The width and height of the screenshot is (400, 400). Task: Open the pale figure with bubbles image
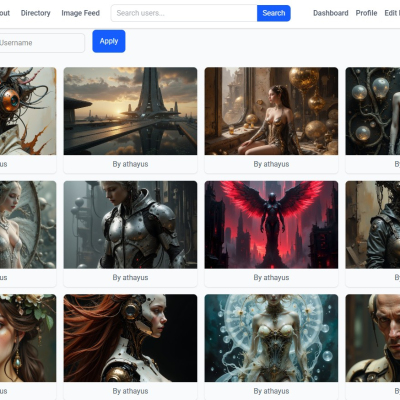click(271, 338)
